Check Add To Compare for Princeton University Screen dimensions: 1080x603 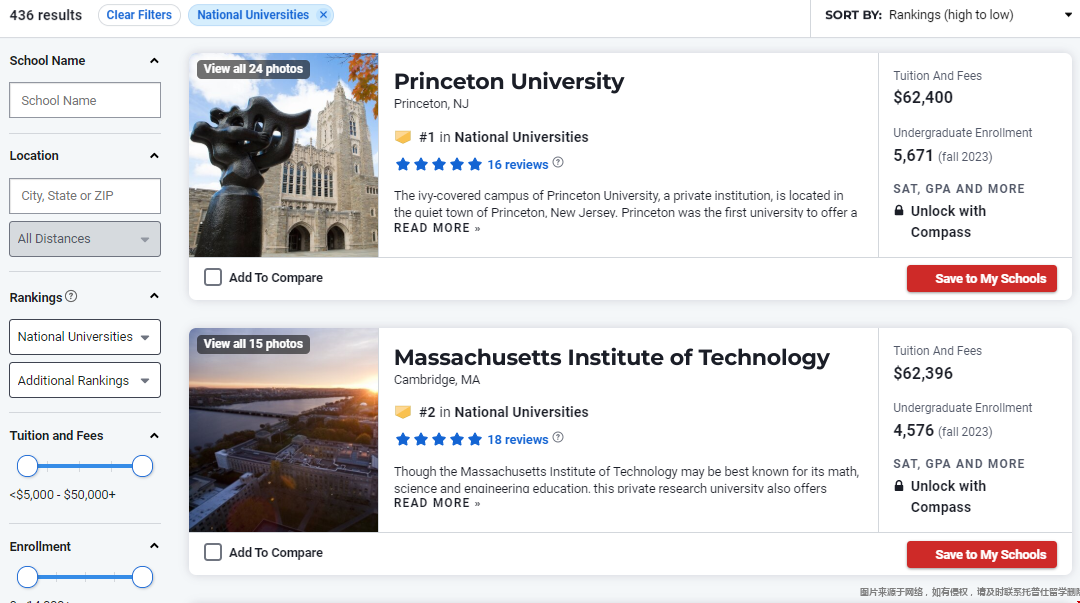pyautogui.click(x=213, y=277)
